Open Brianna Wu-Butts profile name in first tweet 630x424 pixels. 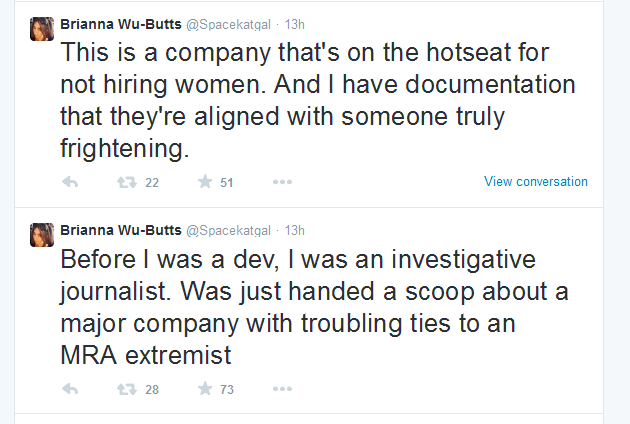(x=121, y=24)
